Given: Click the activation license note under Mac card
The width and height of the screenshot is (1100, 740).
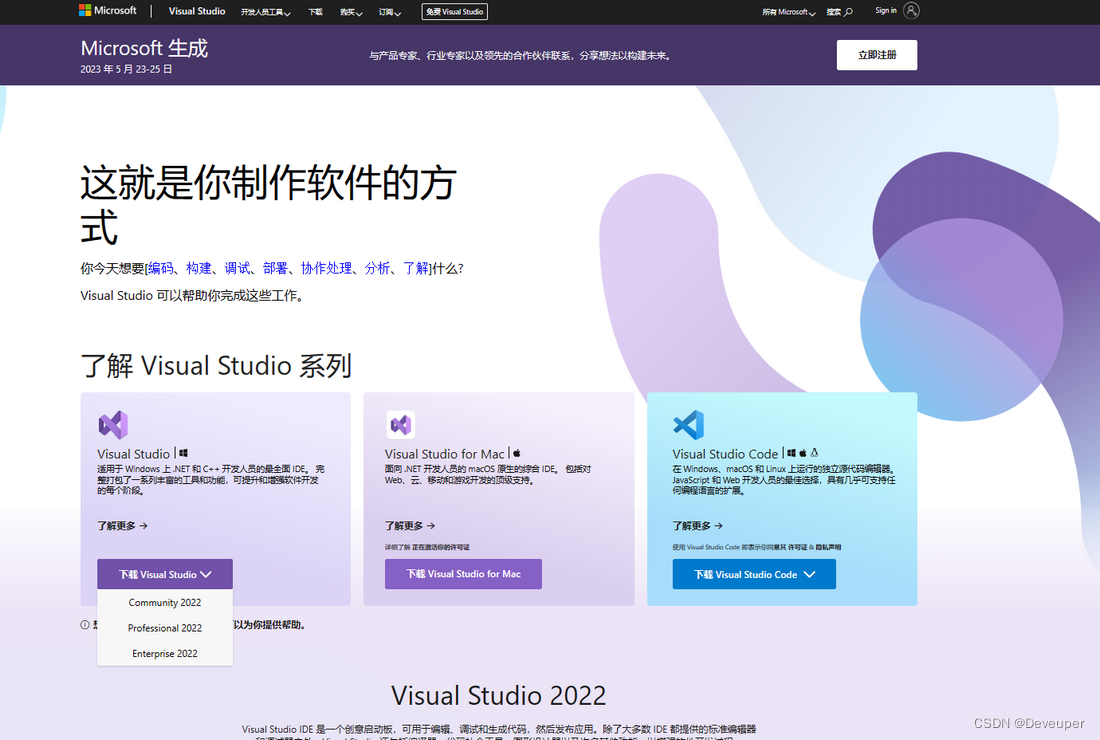Looking at the screenshot, I should pyautogui.click(x=427, y=547).
